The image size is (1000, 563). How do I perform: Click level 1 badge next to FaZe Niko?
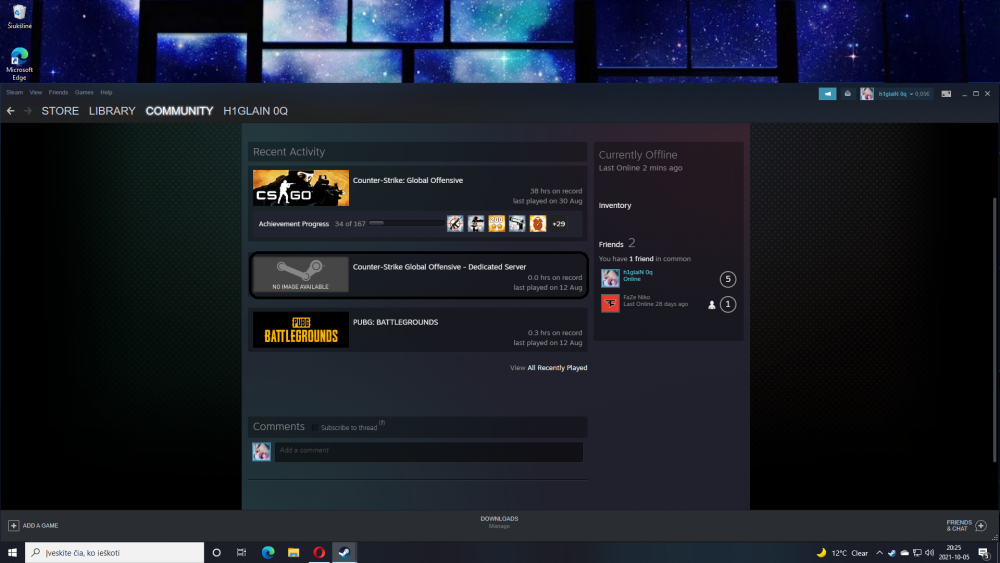(728, 304)
